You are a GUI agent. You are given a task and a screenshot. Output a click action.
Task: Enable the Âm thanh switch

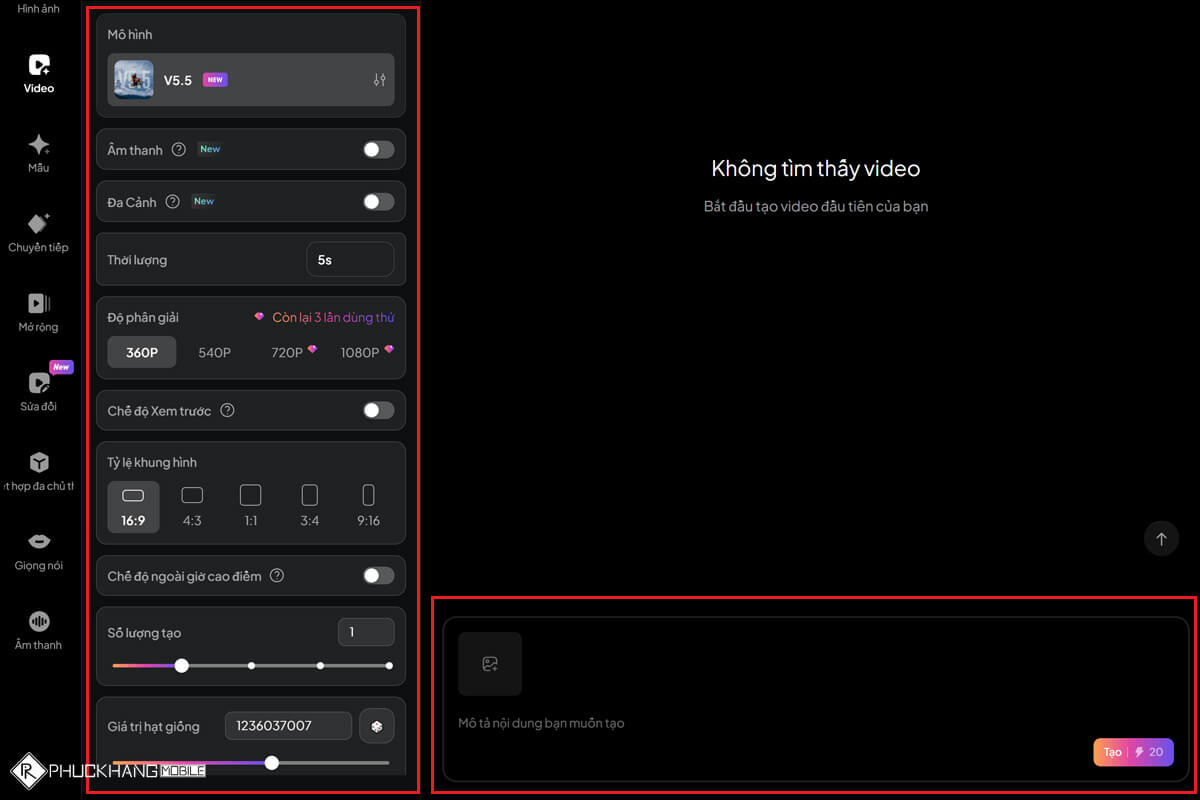[x=378, y=148]
